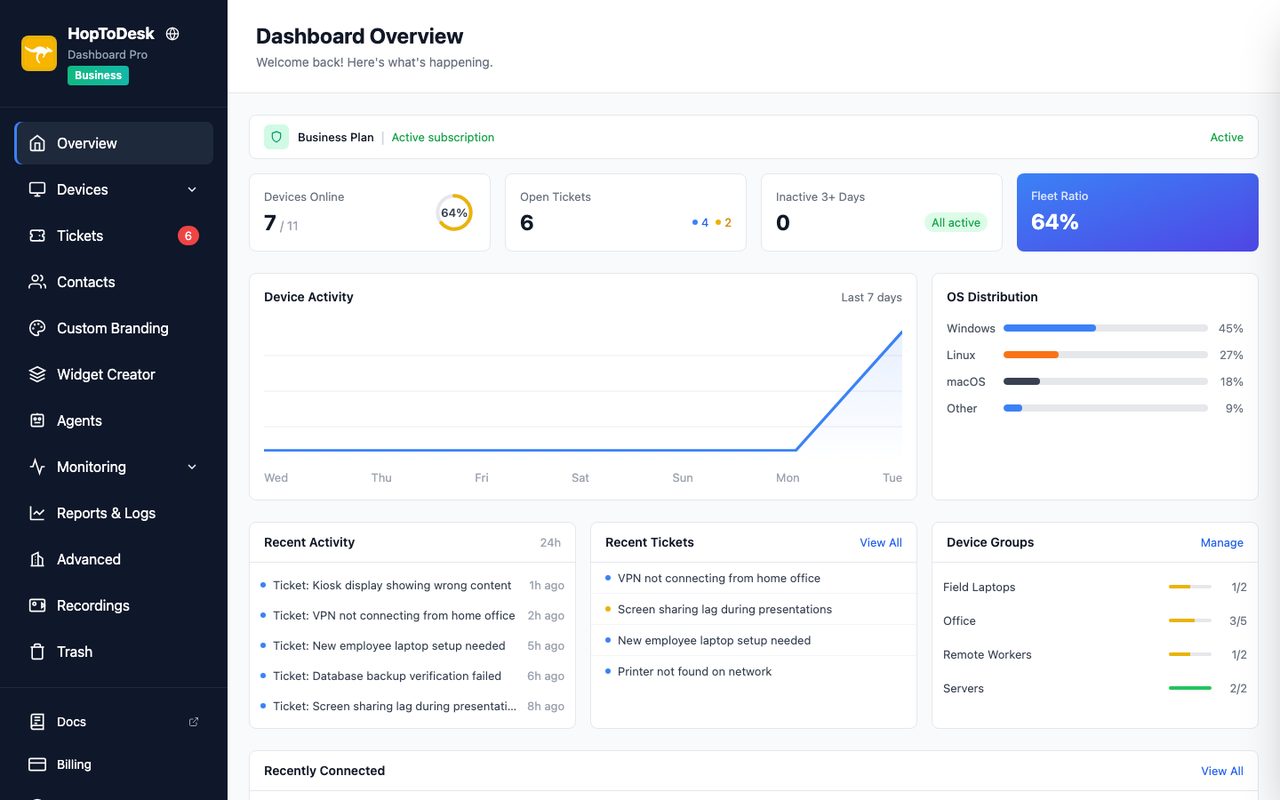Navigate to Reports & Logs
Viewport: 1280px width, 800px height.
coord(114,513)
